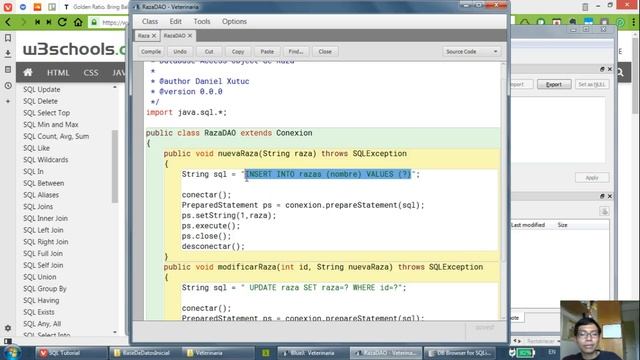Click the scroll up arrow of w3schools sidebar
Image resolution: width=640 pixels, height=360 pixels.
tap(115, 87)
